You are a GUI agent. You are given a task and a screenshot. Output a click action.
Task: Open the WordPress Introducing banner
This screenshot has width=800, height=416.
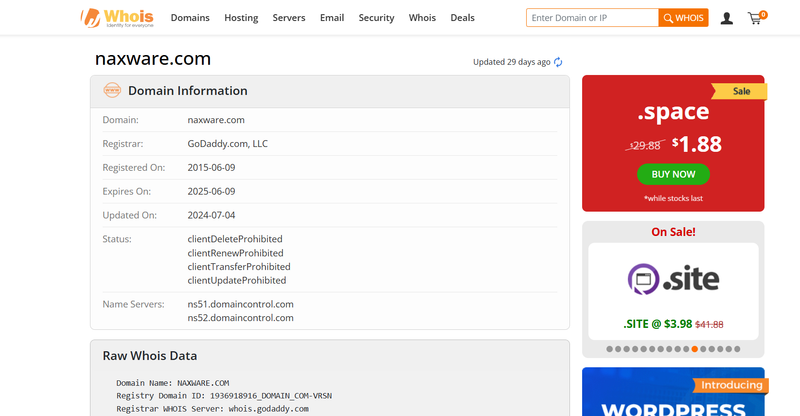pos(673,391)
